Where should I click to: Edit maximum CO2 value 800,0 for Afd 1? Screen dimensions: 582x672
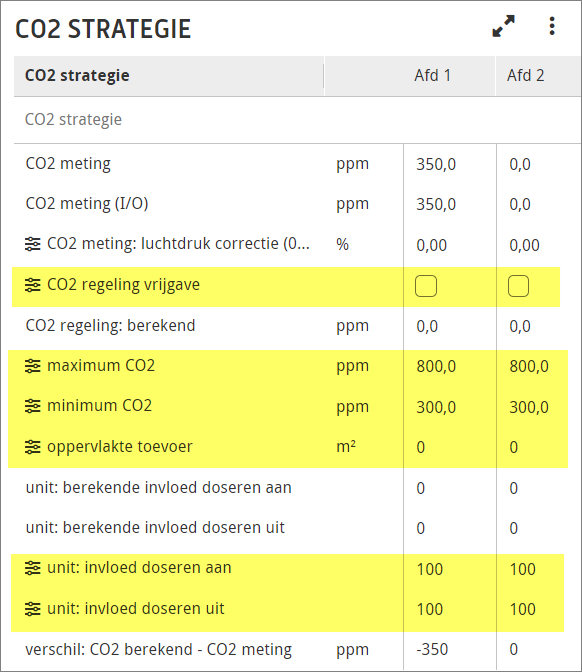pyautogui.click(x=436, y=366)
